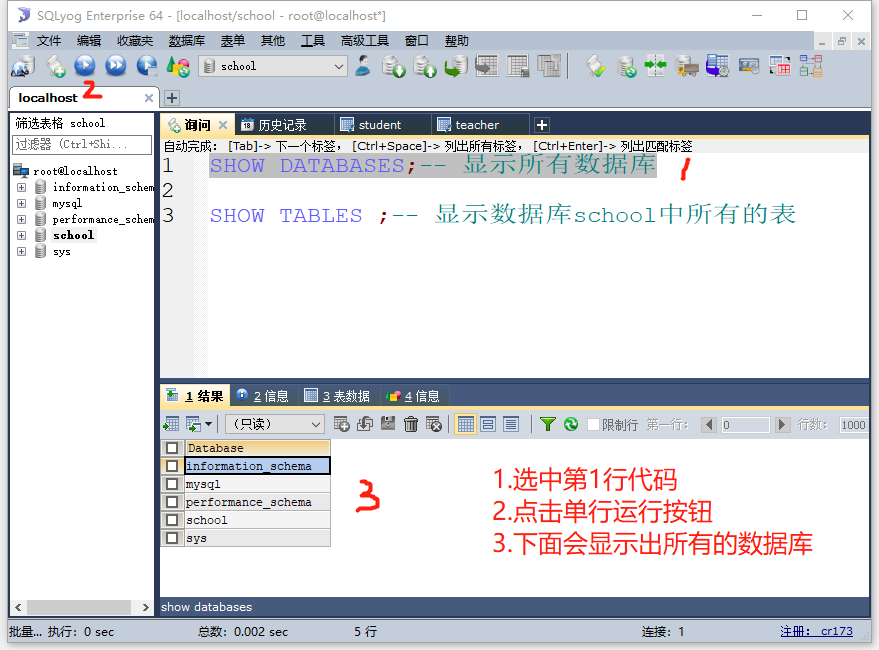879x650 pixels.
Task: Click the duplicate row icon
Action: [x=365, y=425]
